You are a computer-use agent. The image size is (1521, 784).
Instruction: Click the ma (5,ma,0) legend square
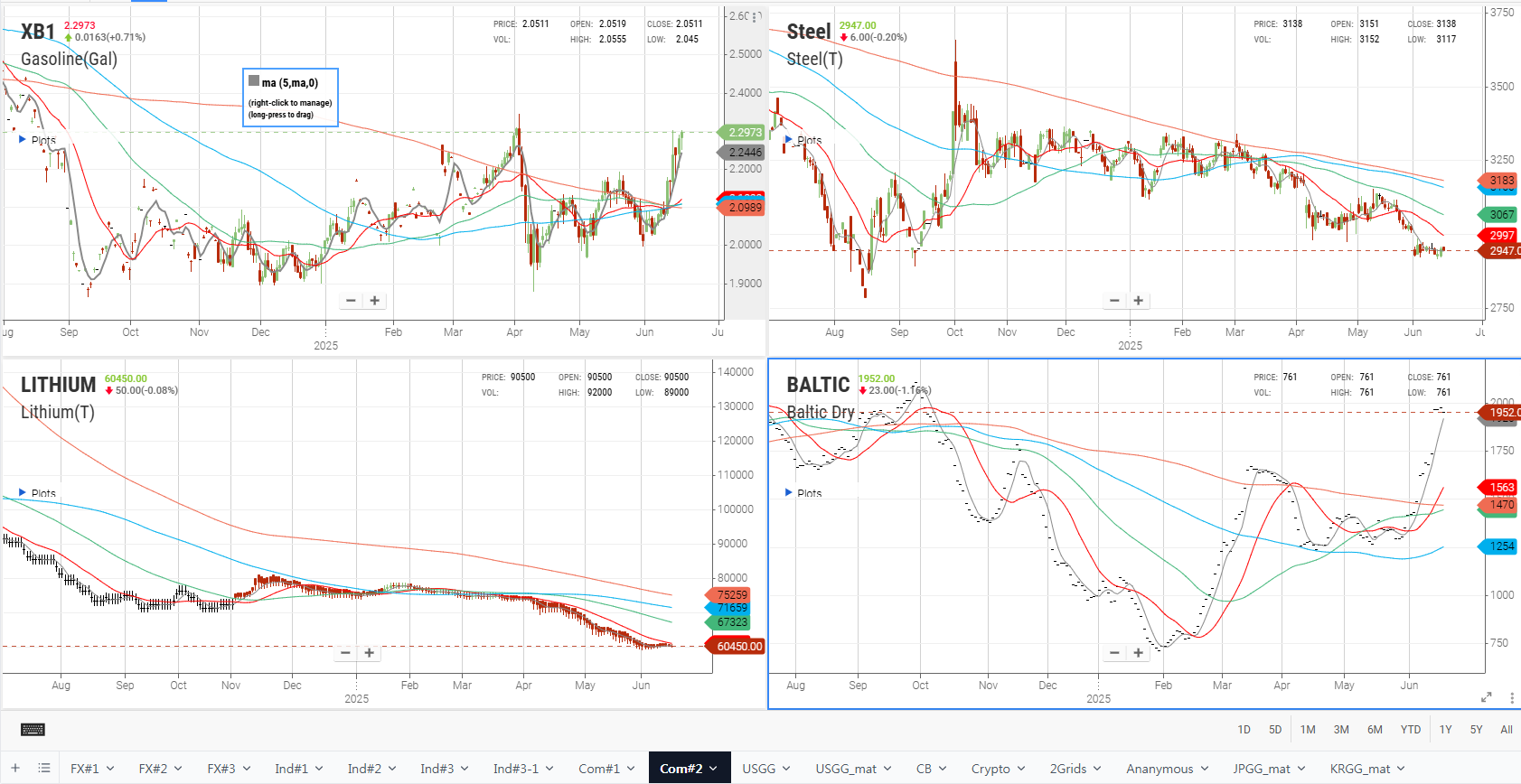pos(254,81)
